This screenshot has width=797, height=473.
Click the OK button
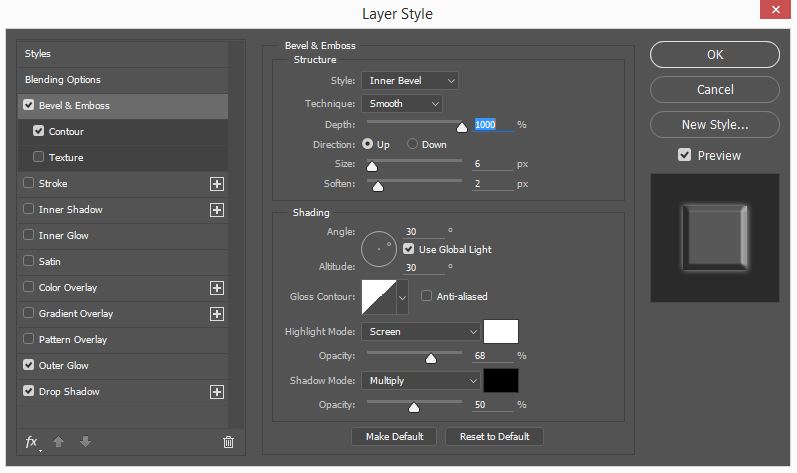(715, 54)
